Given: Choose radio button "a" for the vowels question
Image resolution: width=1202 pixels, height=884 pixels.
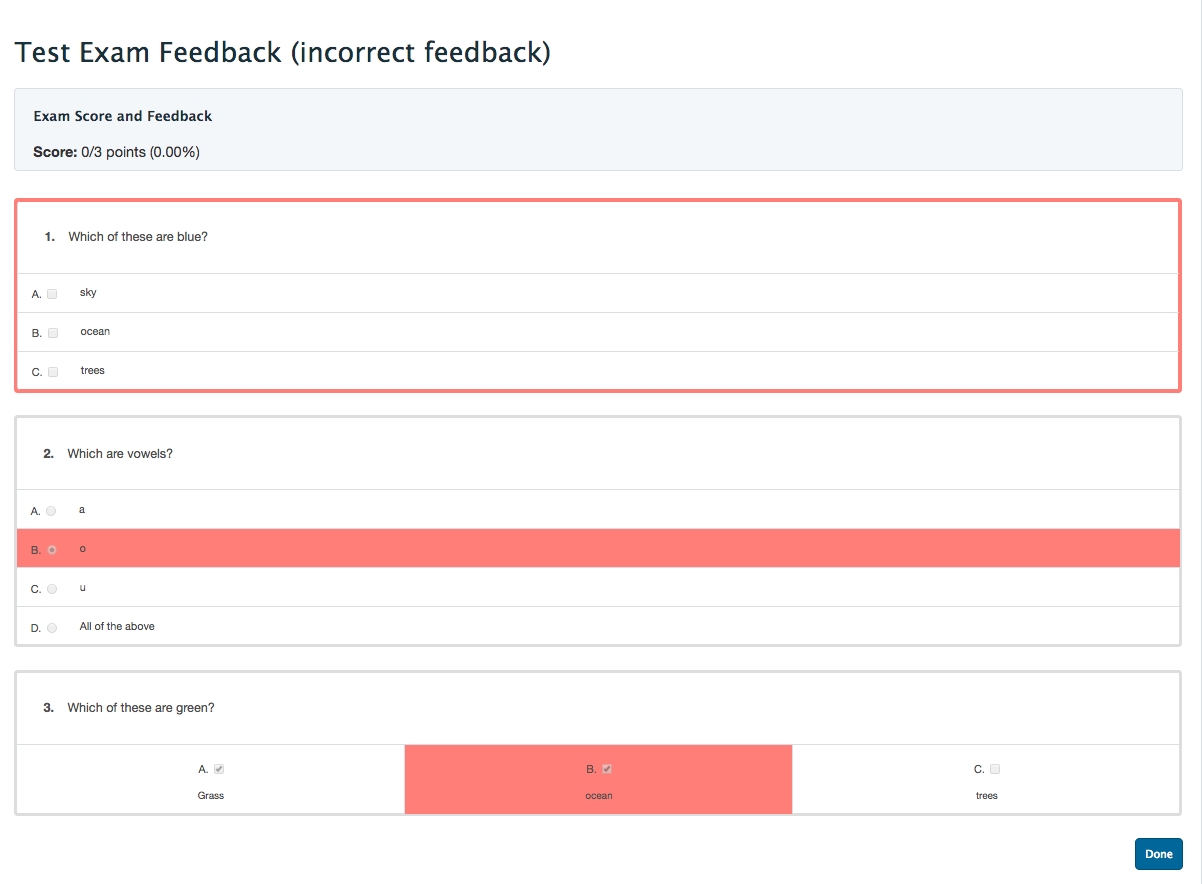Looking at the screenshot, I should [51, 511].
